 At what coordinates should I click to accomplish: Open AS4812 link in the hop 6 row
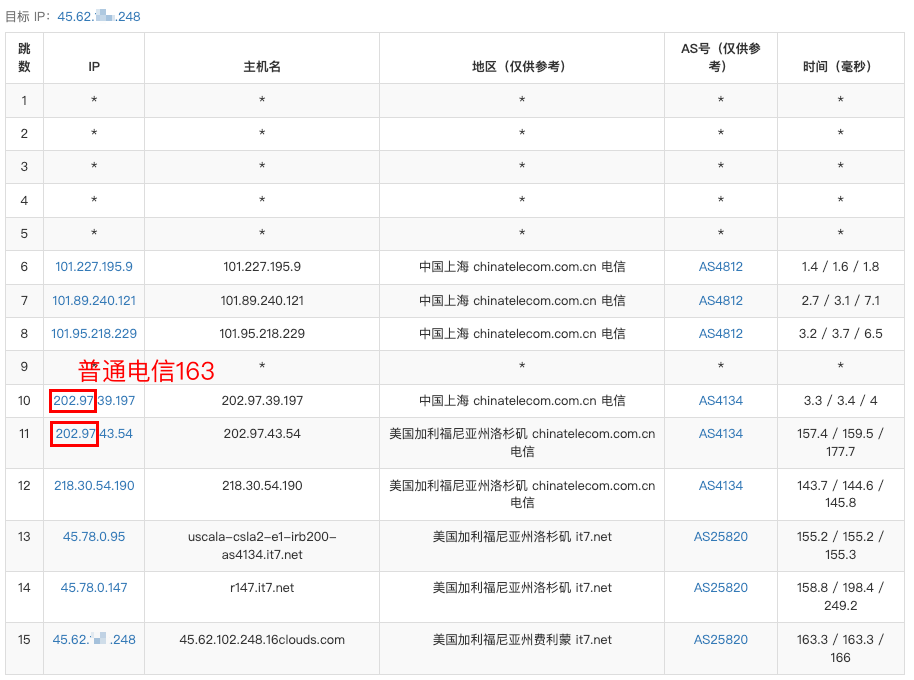(720, 267)
